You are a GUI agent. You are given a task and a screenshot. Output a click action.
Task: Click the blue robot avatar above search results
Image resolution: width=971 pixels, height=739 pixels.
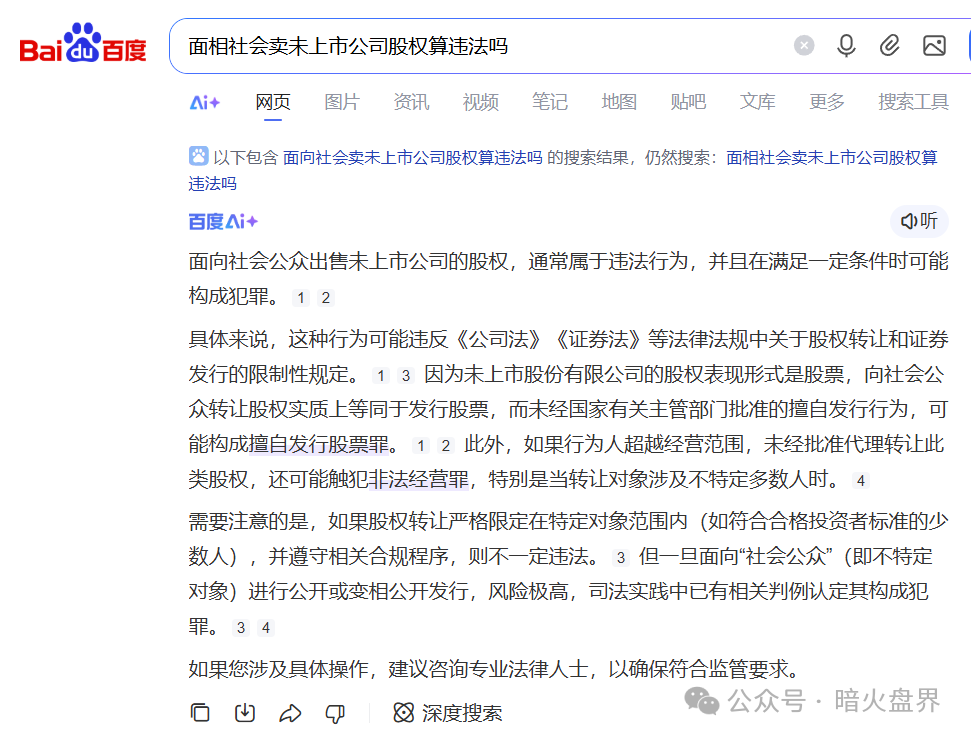[199, 157]
